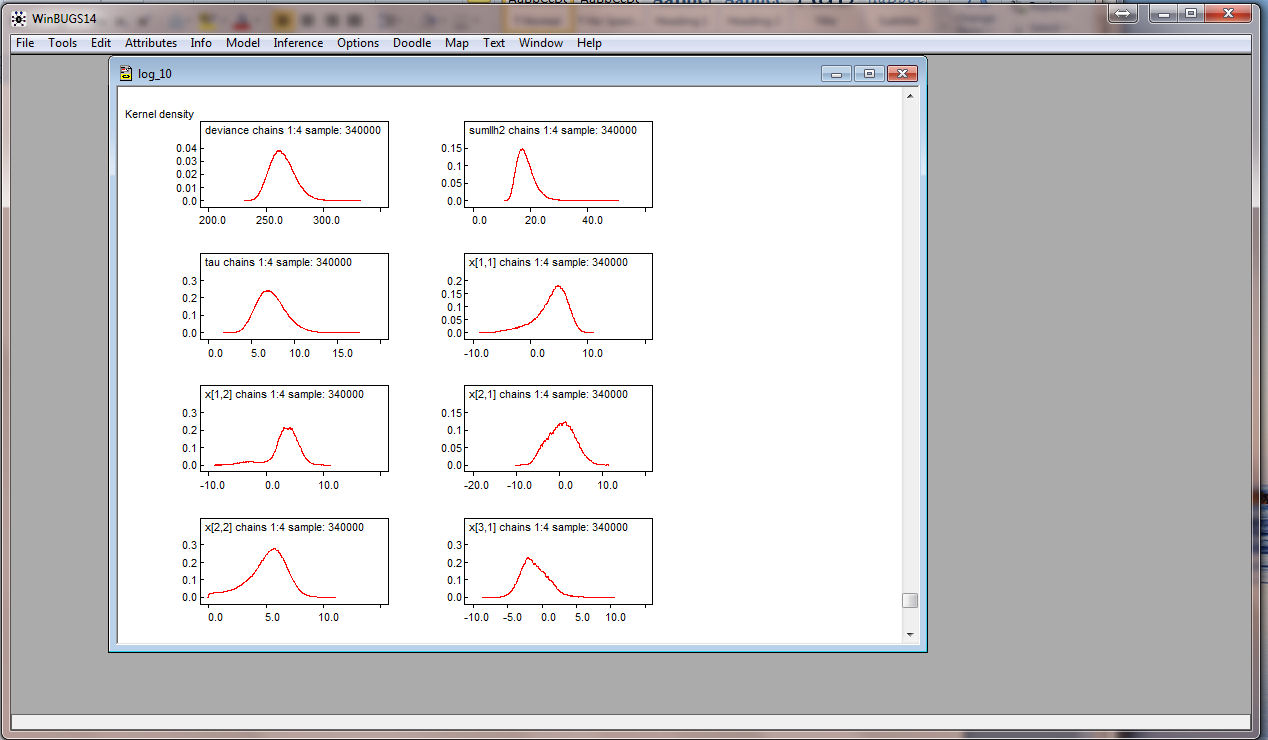Click the log_10 document icon
This screenshot has height=740, width=1268.
(x=126, y=74)
